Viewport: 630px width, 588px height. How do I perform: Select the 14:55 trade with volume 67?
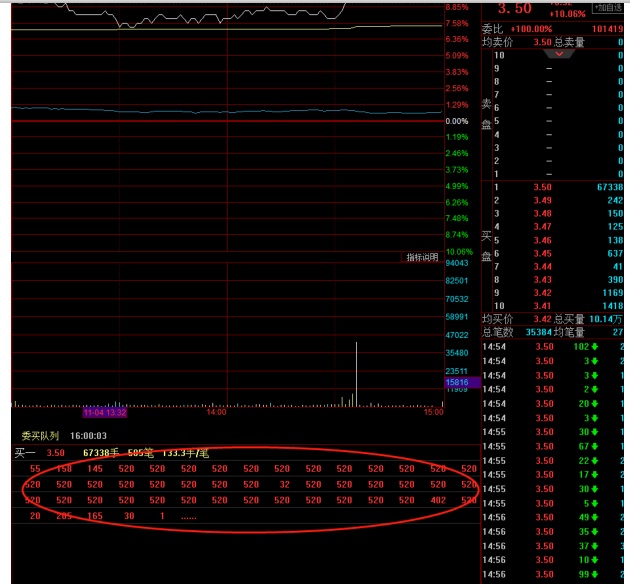pyautogui.click(x=553, y=447)
